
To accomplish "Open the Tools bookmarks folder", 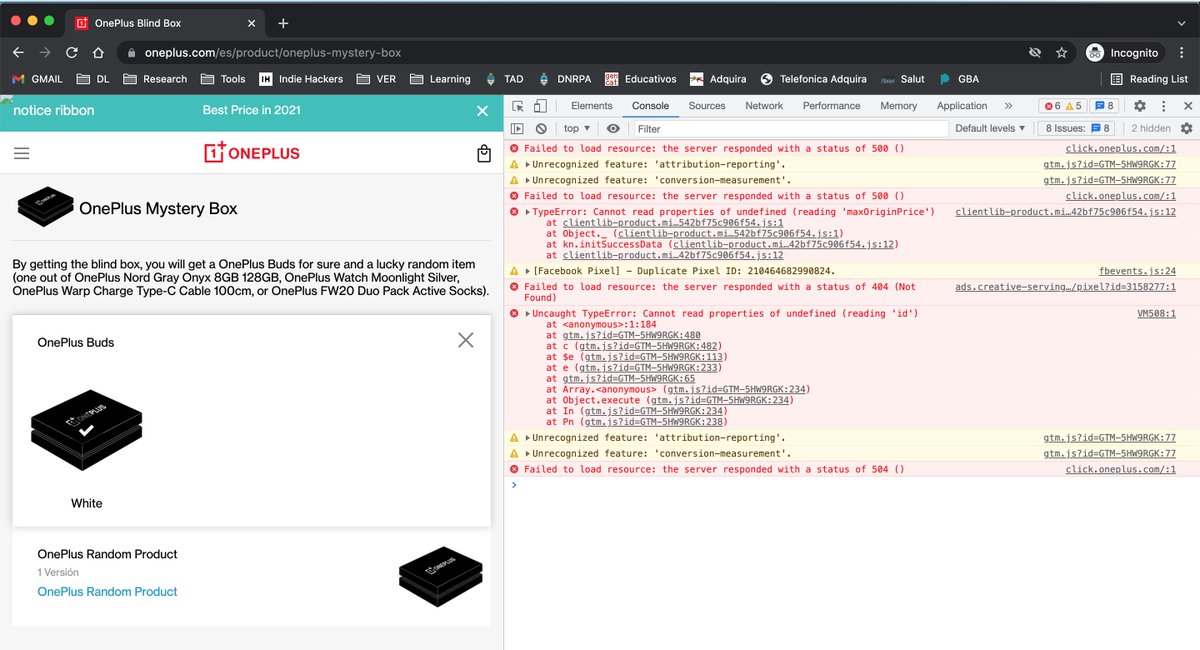I will pyautogui.click(x=222, y=79).
